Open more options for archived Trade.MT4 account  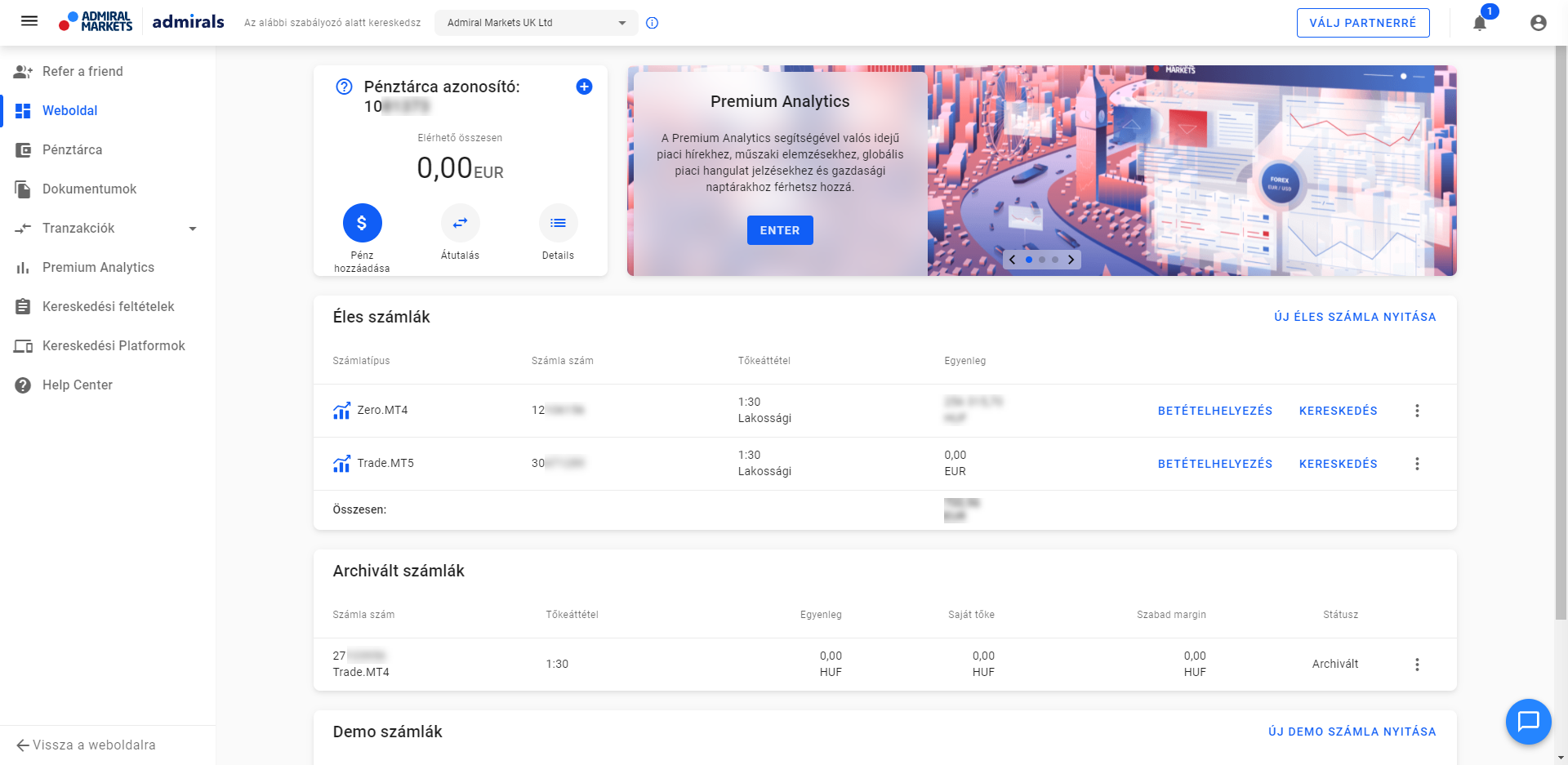[x=1417, y=665]
